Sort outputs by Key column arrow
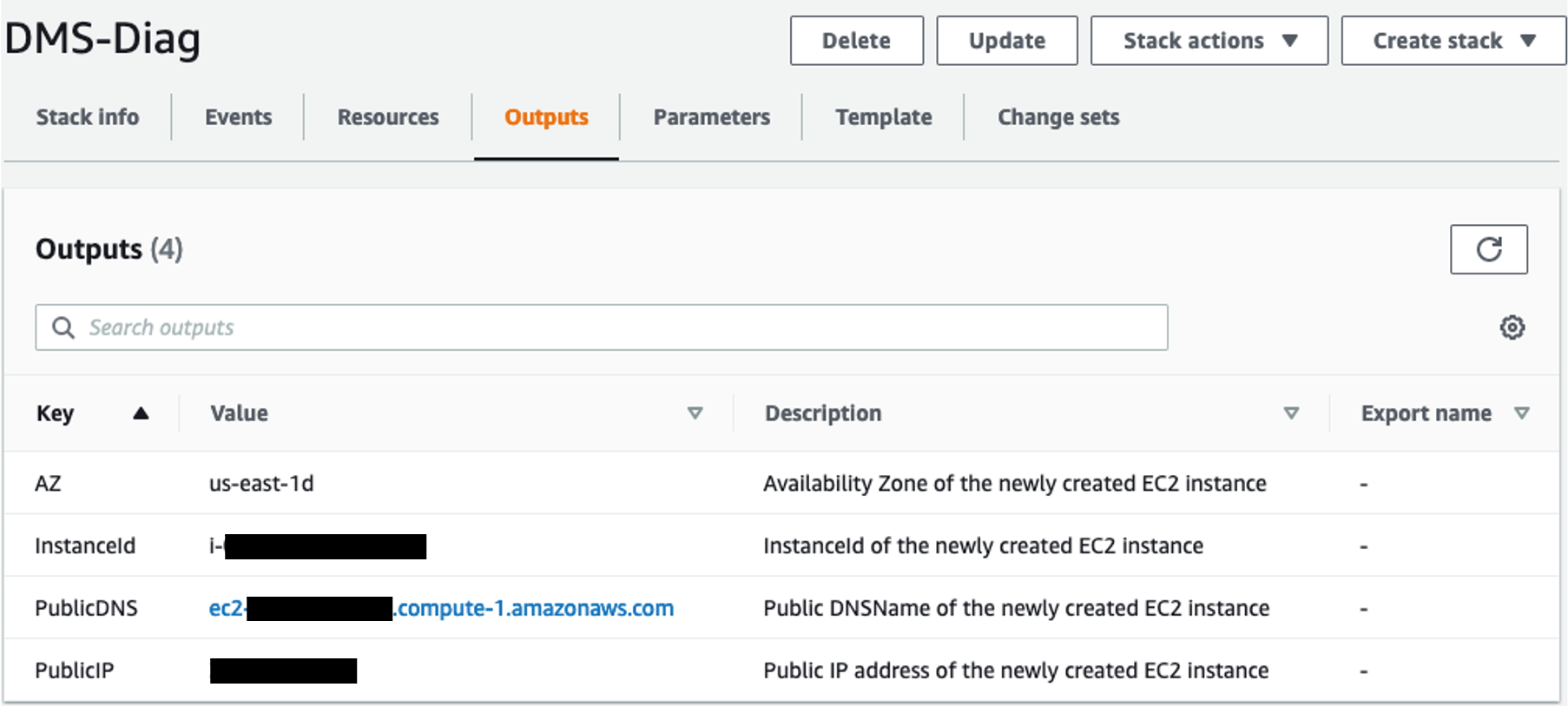The image size is (1568, 707). pyautogui.click(x=141, y=413)
